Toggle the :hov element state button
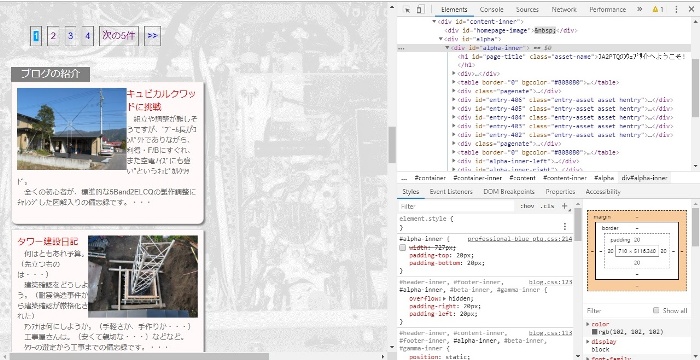700x360 pixels. 527,206
